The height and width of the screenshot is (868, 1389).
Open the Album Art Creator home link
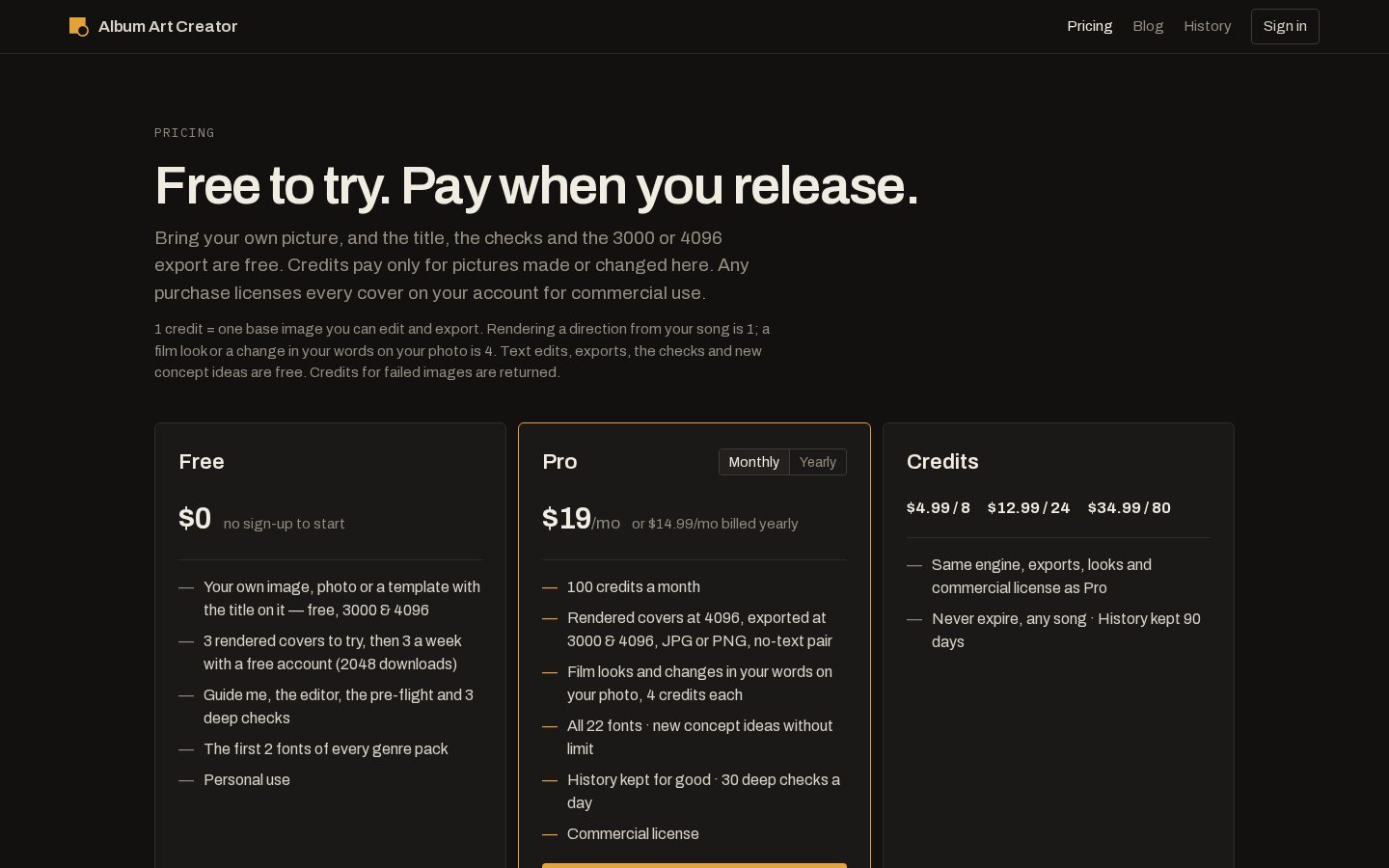pos(153,26)
